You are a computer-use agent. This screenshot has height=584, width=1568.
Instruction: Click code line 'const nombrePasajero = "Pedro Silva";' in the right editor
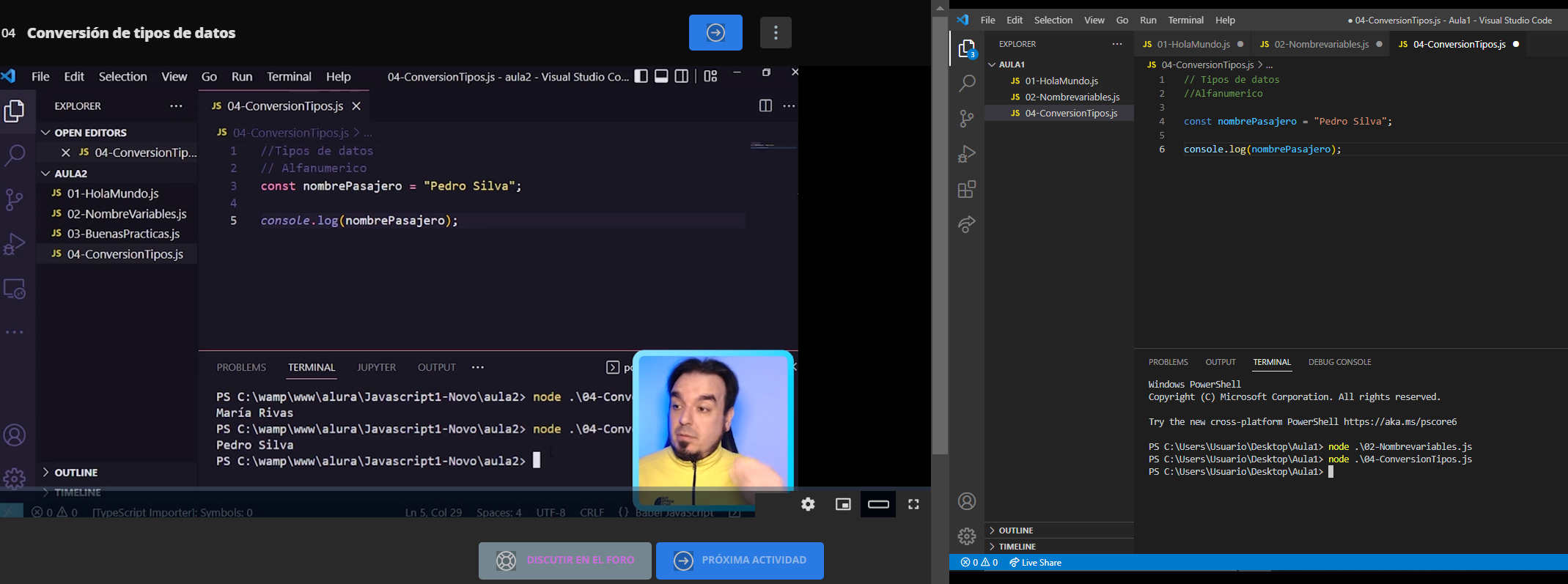[x=1287, y=122]
